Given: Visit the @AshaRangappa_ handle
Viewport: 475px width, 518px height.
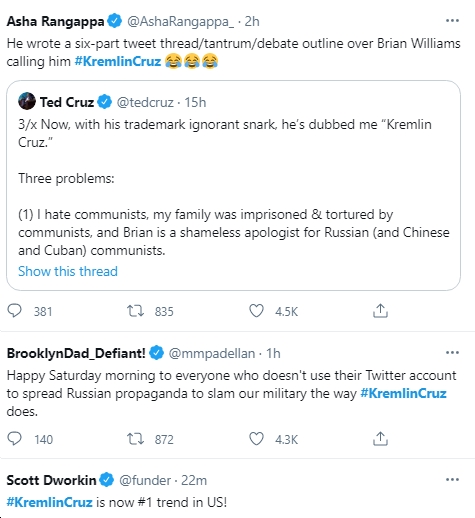Looking at the screenshot, I should [x=180, y=22].
